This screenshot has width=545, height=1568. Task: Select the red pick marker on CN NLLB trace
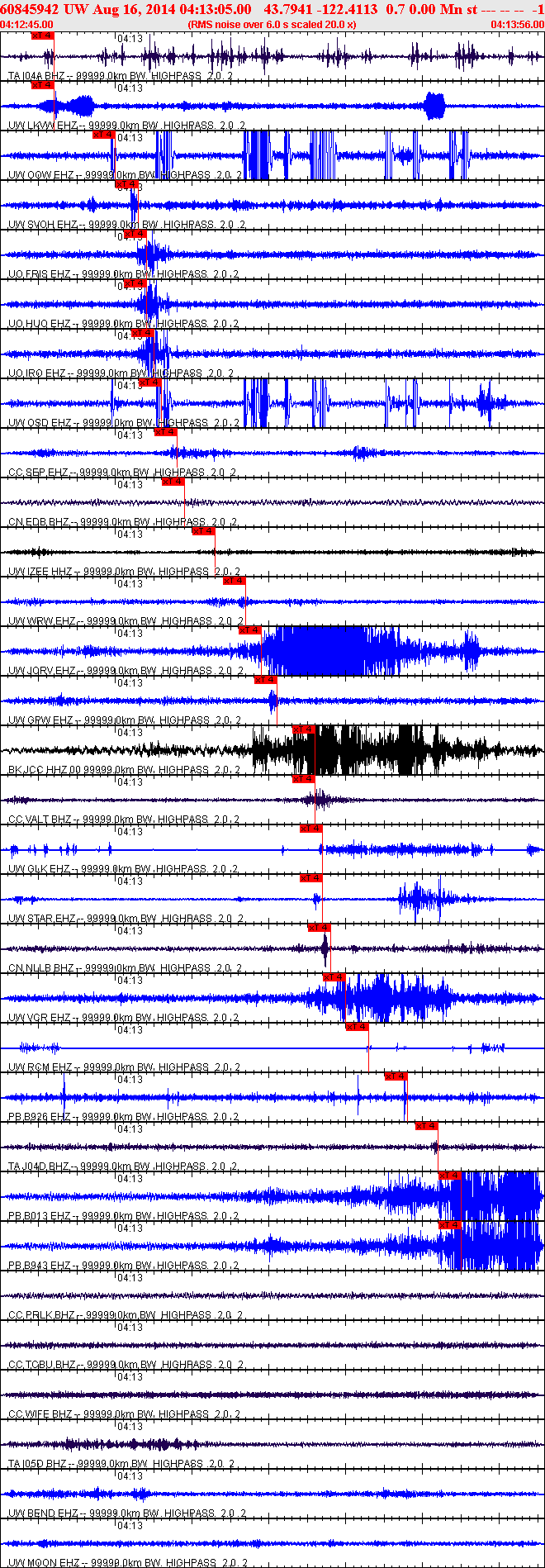click(319, 927)
